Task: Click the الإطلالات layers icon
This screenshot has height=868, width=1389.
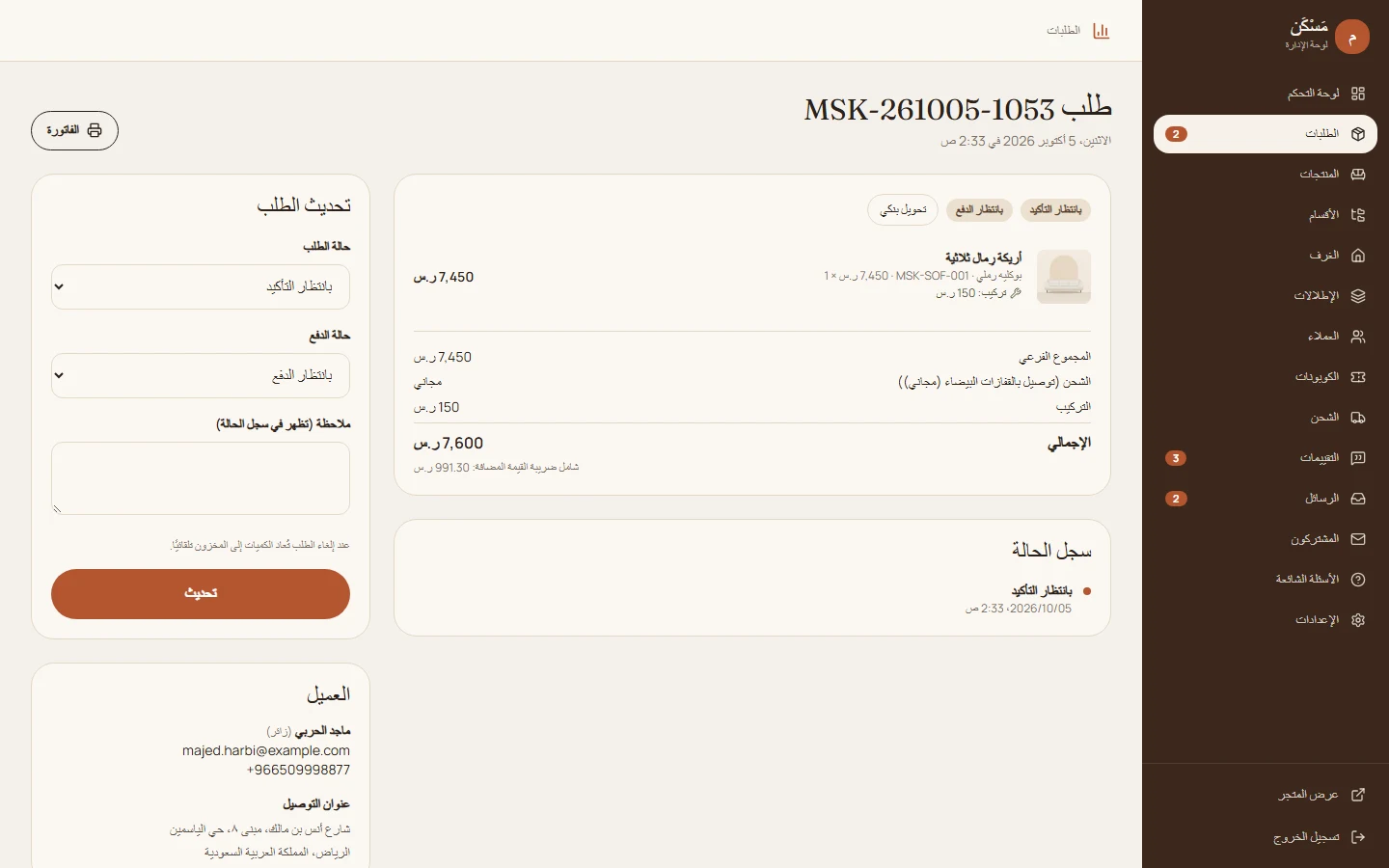Action: [1358, 296]
